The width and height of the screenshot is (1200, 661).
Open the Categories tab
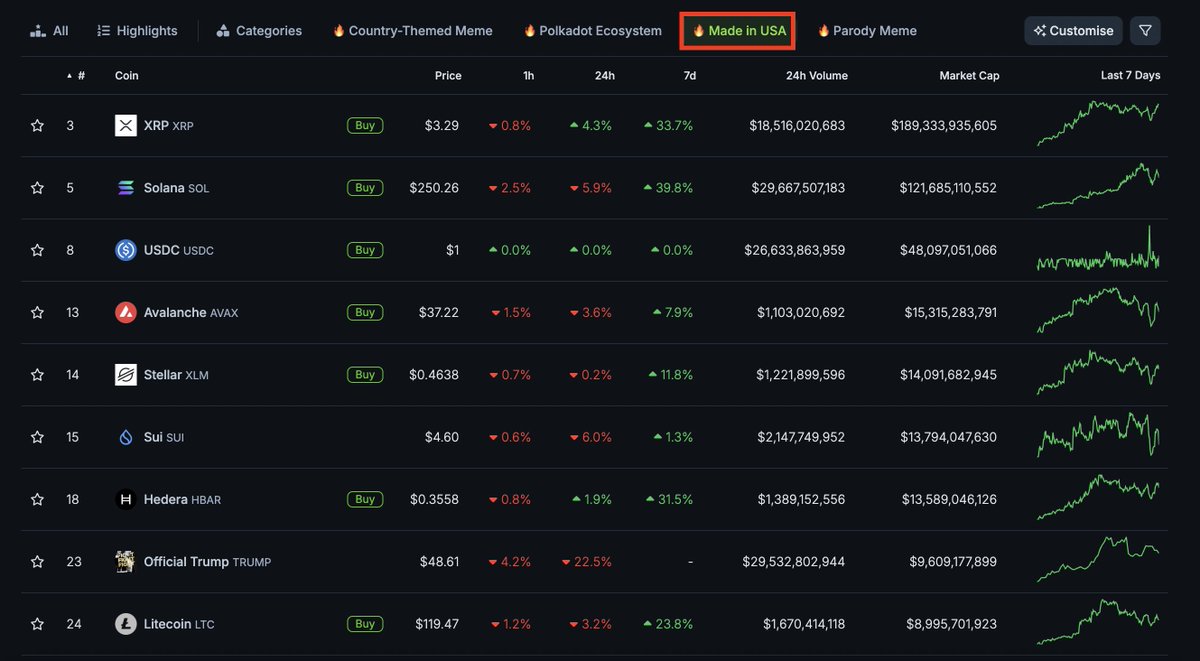[259, 31]
